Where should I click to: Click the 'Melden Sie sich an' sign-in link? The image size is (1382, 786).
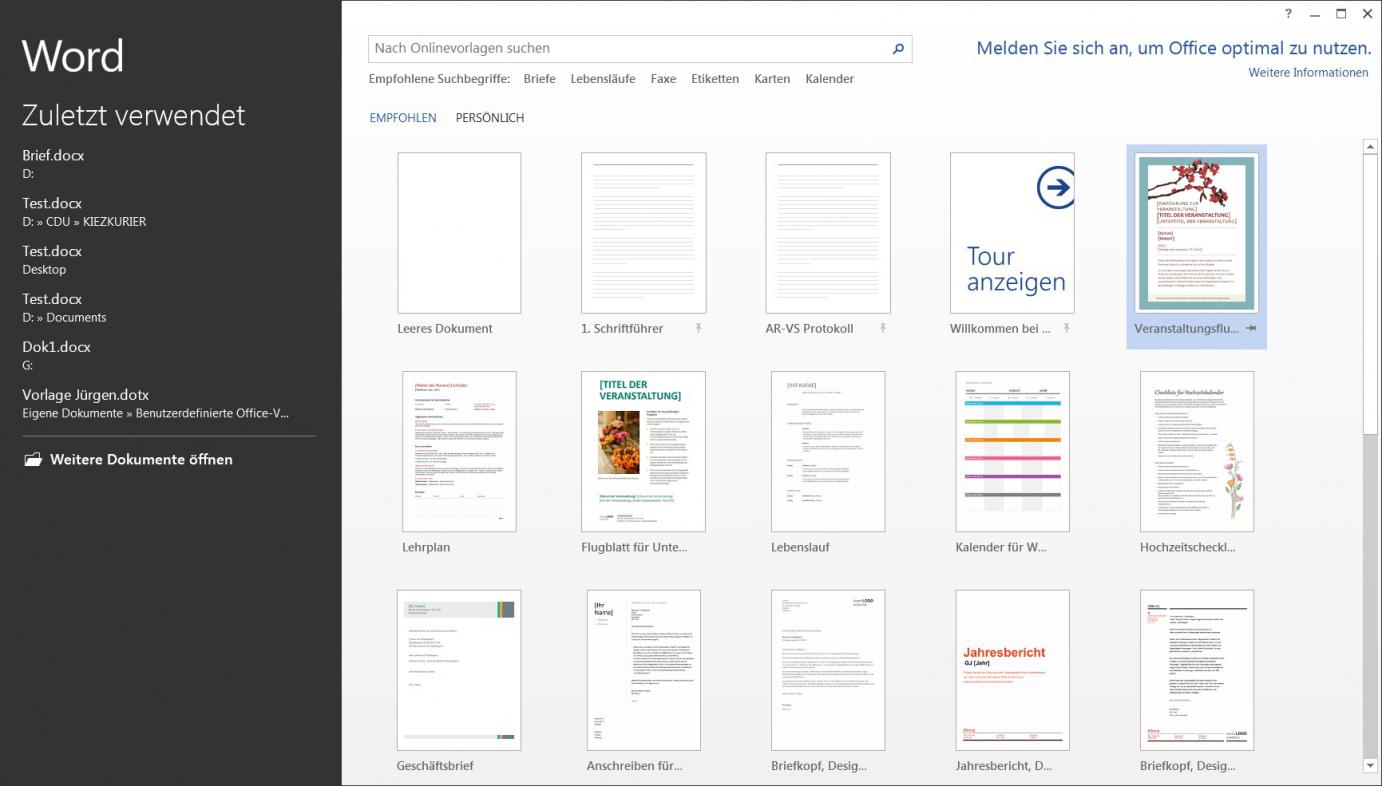pos(1174,48)
